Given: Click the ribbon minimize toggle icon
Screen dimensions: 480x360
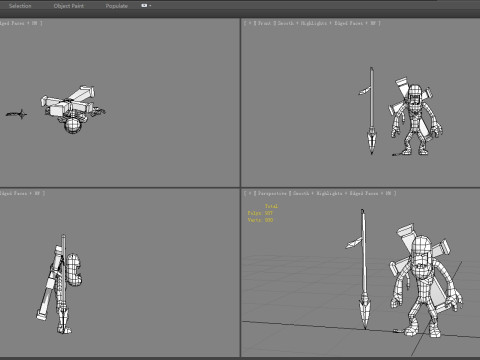Looking at the screenshot, I should [144, 5].
